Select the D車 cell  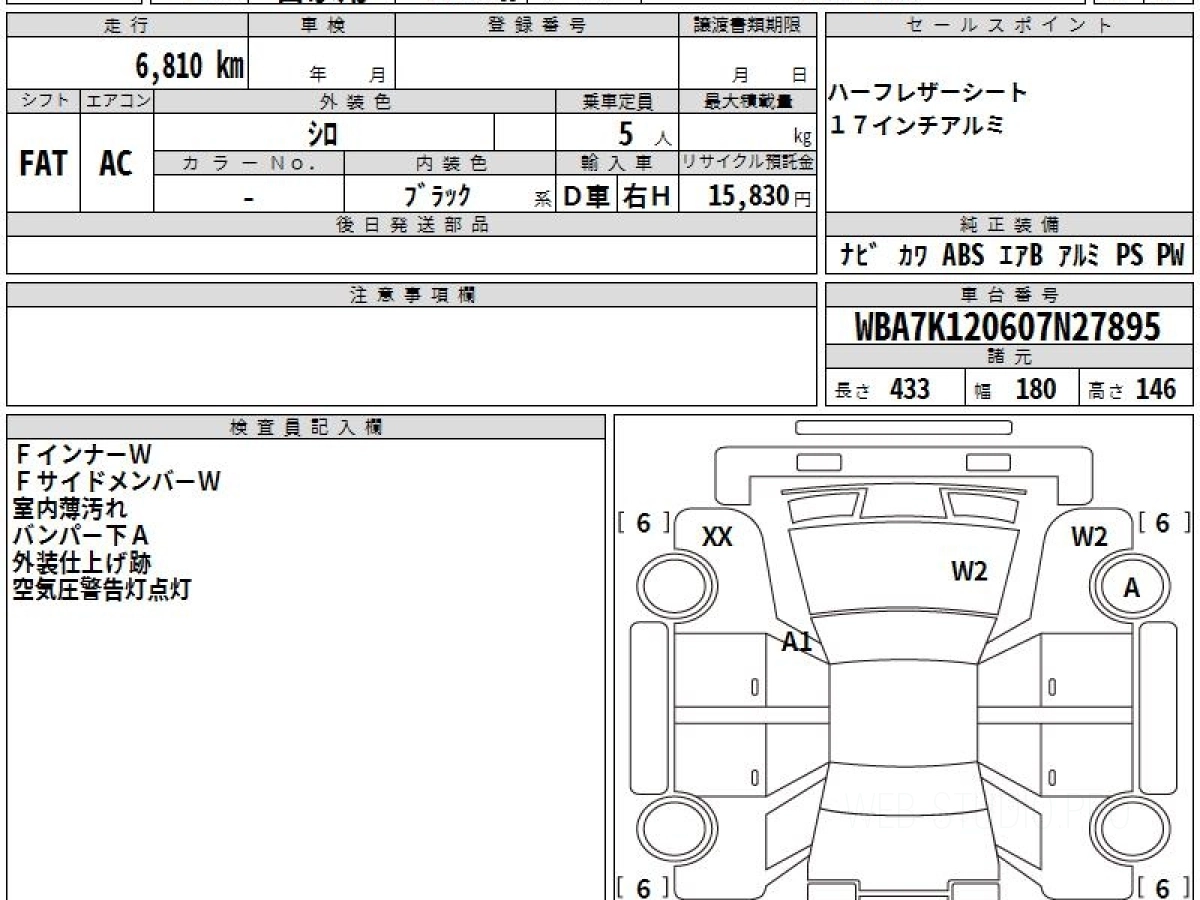[x=587, y=196]
